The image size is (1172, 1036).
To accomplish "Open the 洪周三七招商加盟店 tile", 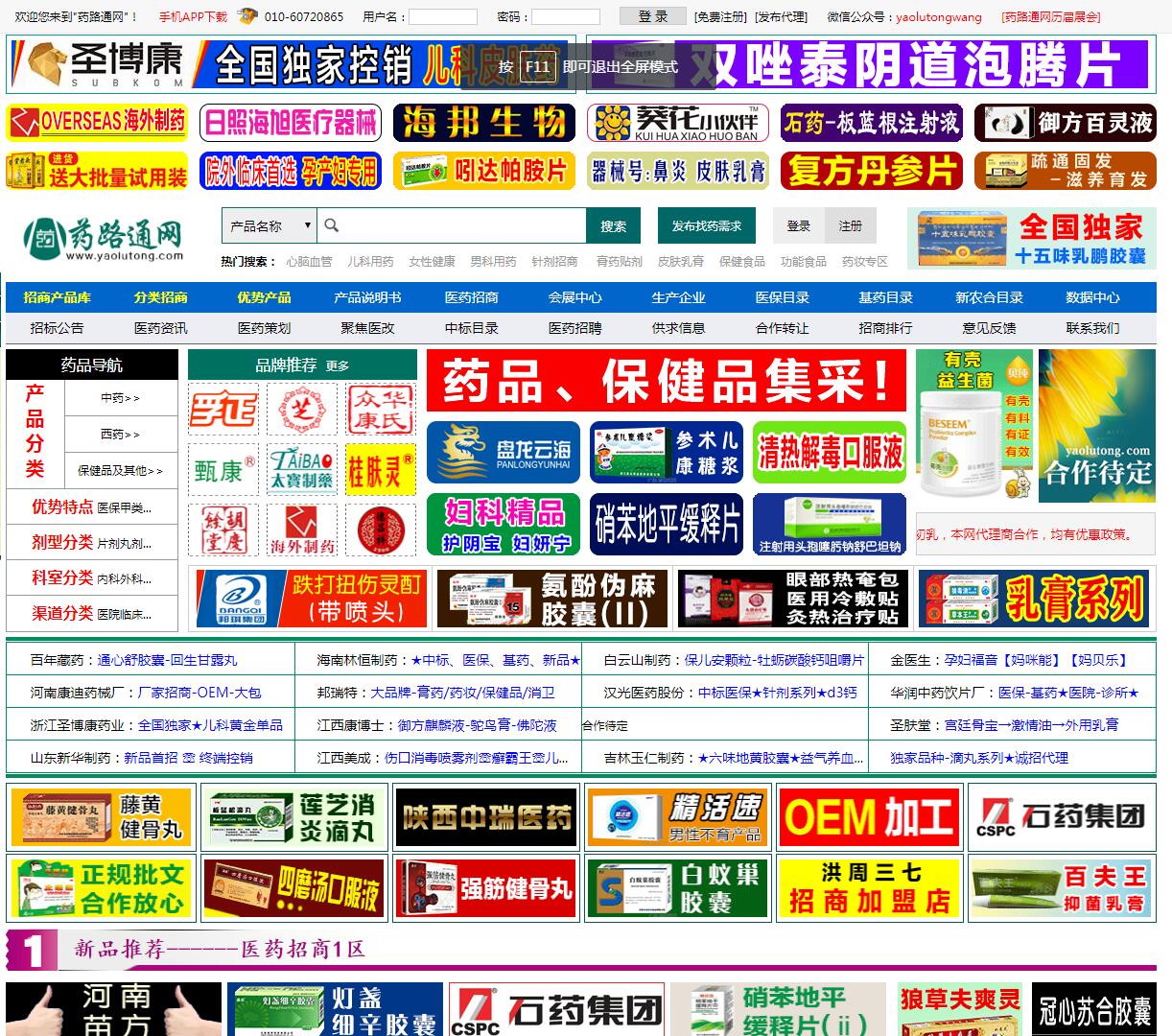I will [869, 888].
